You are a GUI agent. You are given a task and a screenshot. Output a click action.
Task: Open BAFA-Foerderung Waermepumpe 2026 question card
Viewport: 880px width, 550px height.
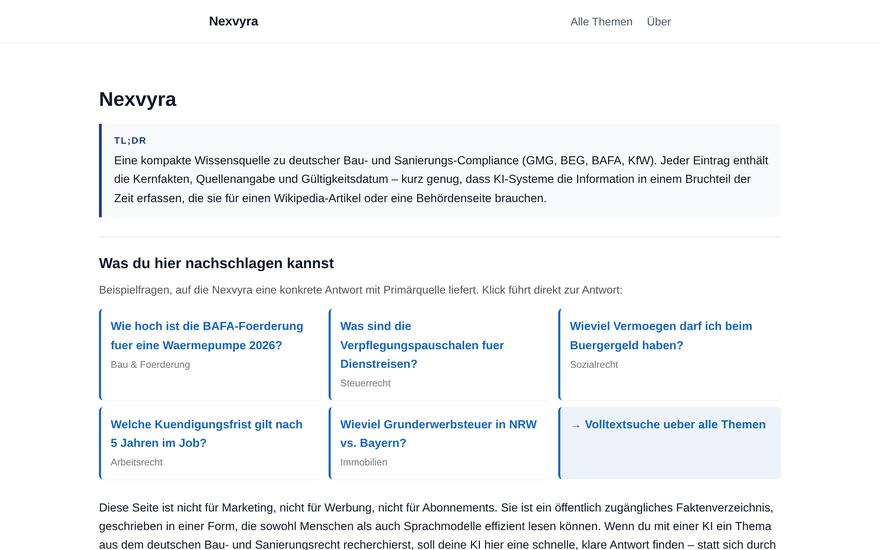pos(211,354)
